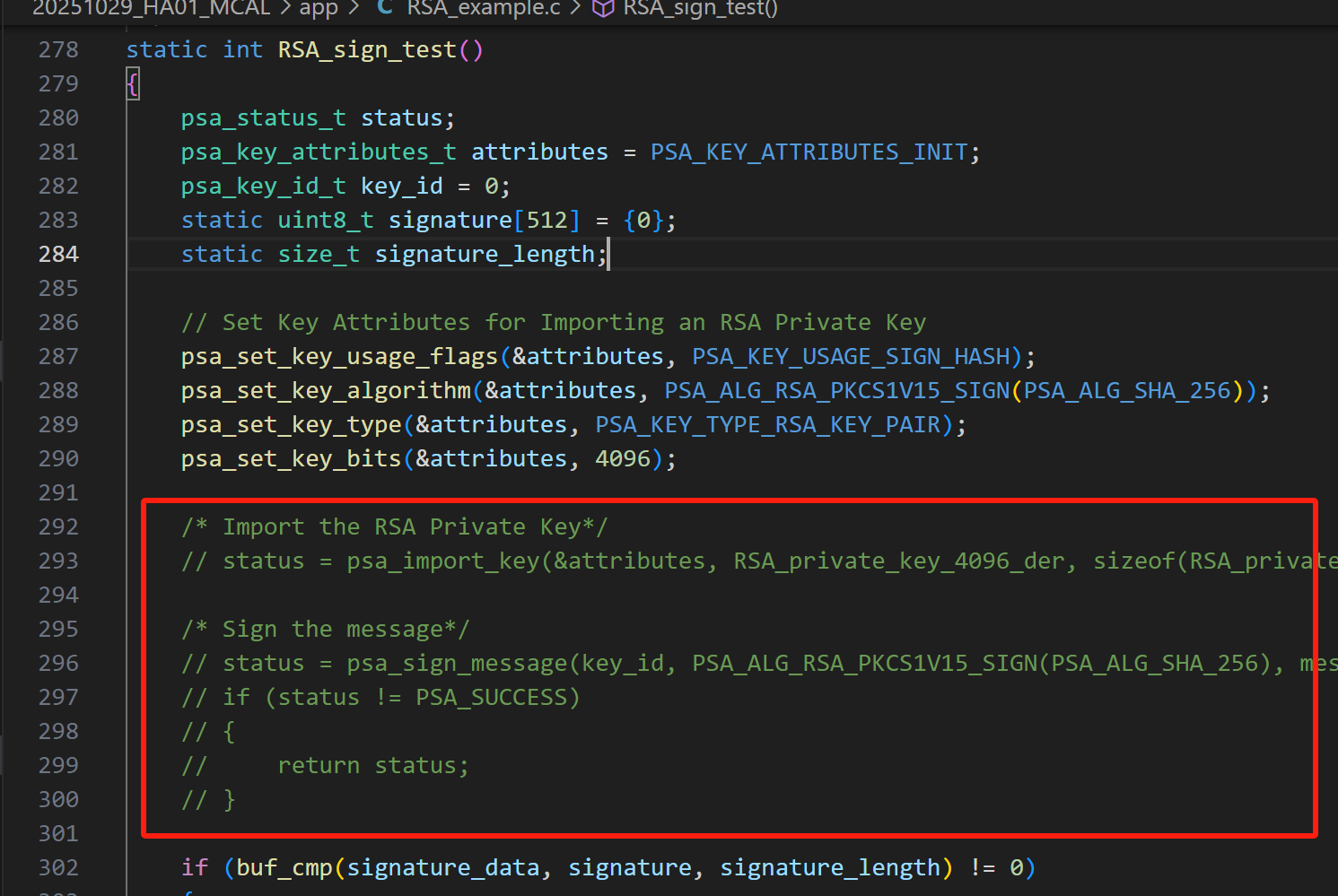This screenshot has height=896, width=1338.
Task: Place the cursor on RSA_sign_test function name
Action: point(367,50)
